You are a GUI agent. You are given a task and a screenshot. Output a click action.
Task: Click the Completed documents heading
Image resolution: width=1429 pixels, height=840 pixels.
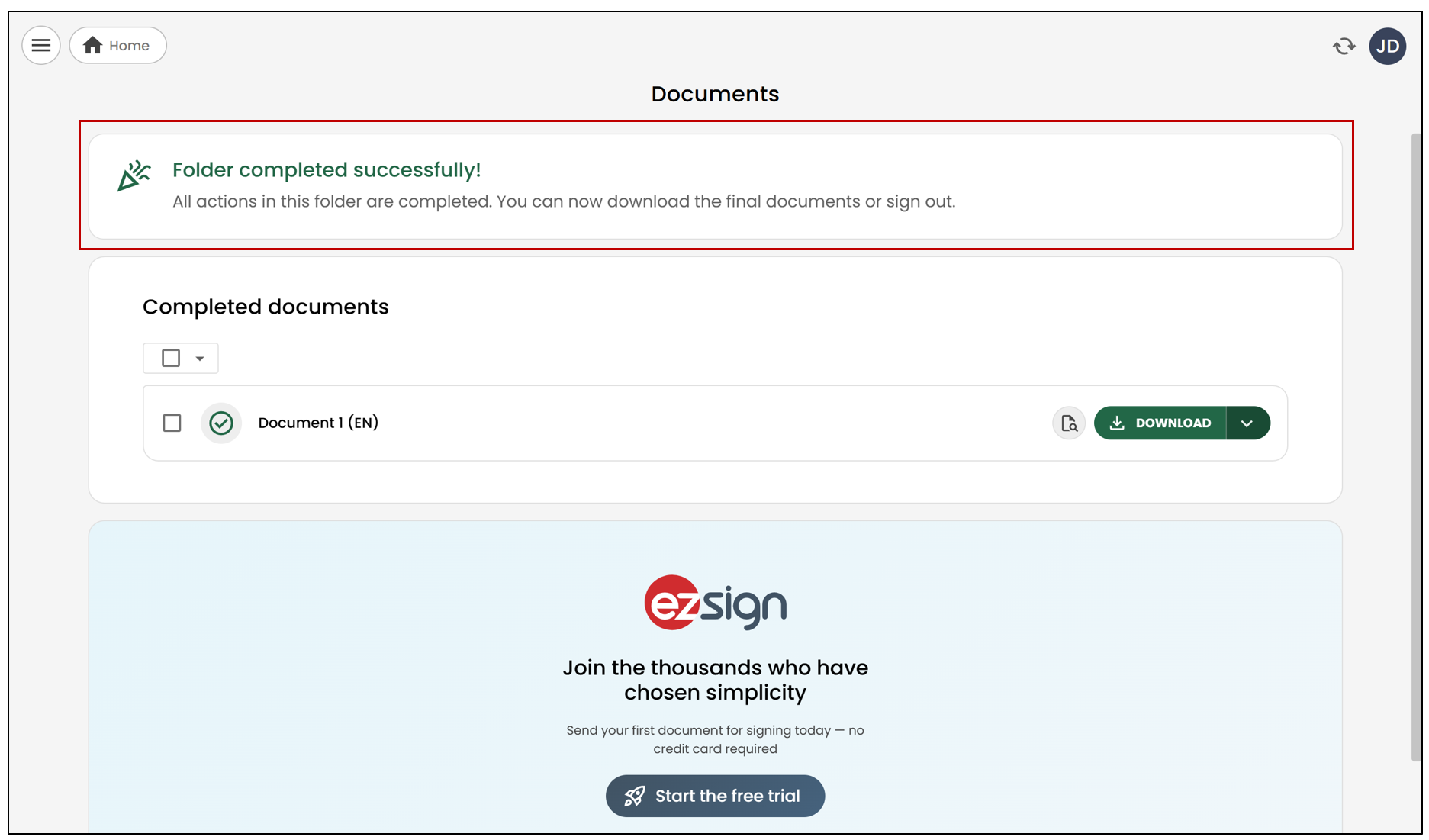pos(266,307)
